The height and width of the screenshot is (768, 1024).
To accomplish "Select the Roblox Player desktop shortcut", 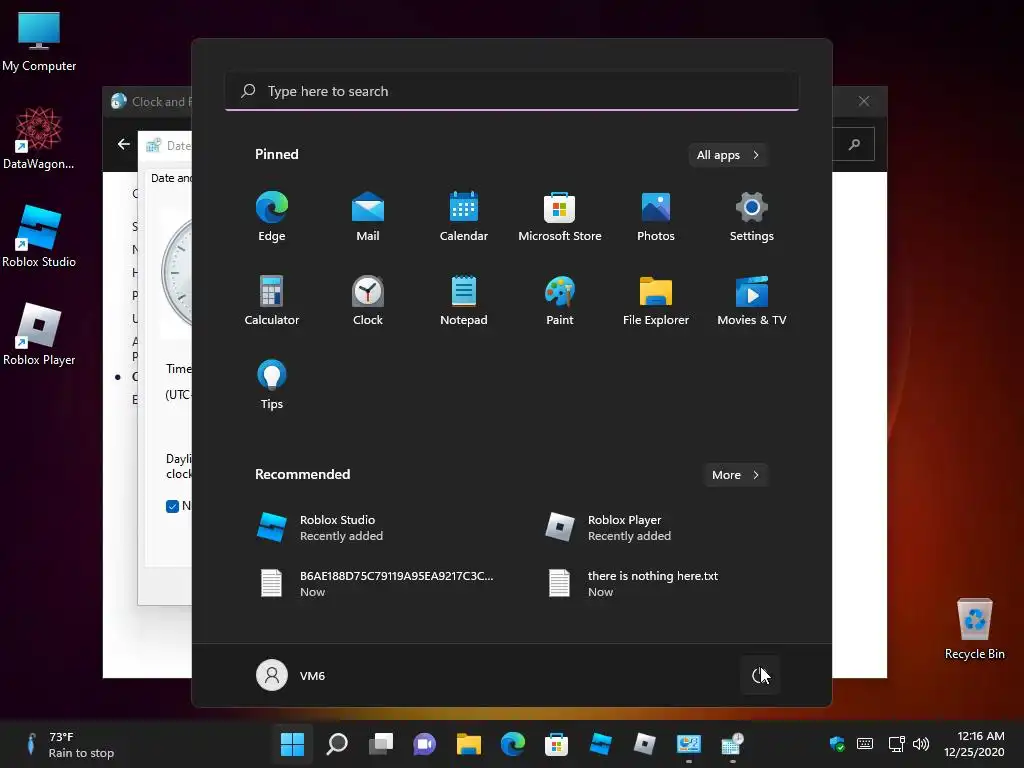I will 39,334.
